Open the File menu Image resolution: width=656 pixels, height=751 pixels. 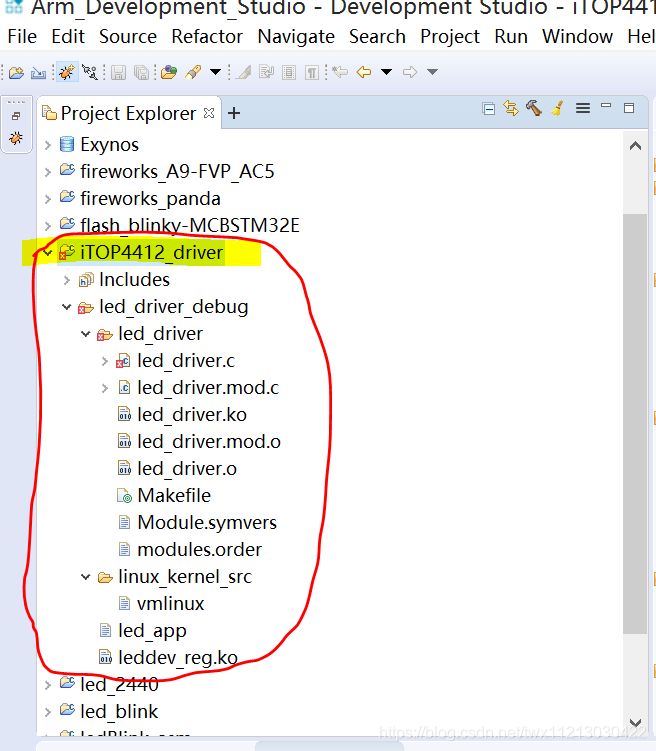point(22,36)
